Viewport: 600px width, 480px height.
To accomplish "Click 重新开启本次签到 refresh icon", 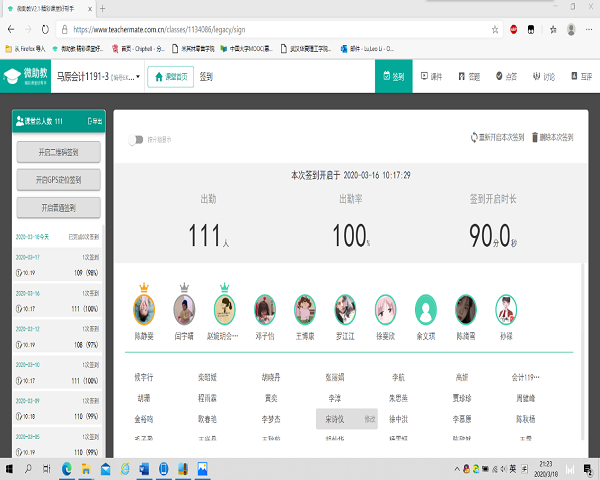I will (x=473, y=137).
